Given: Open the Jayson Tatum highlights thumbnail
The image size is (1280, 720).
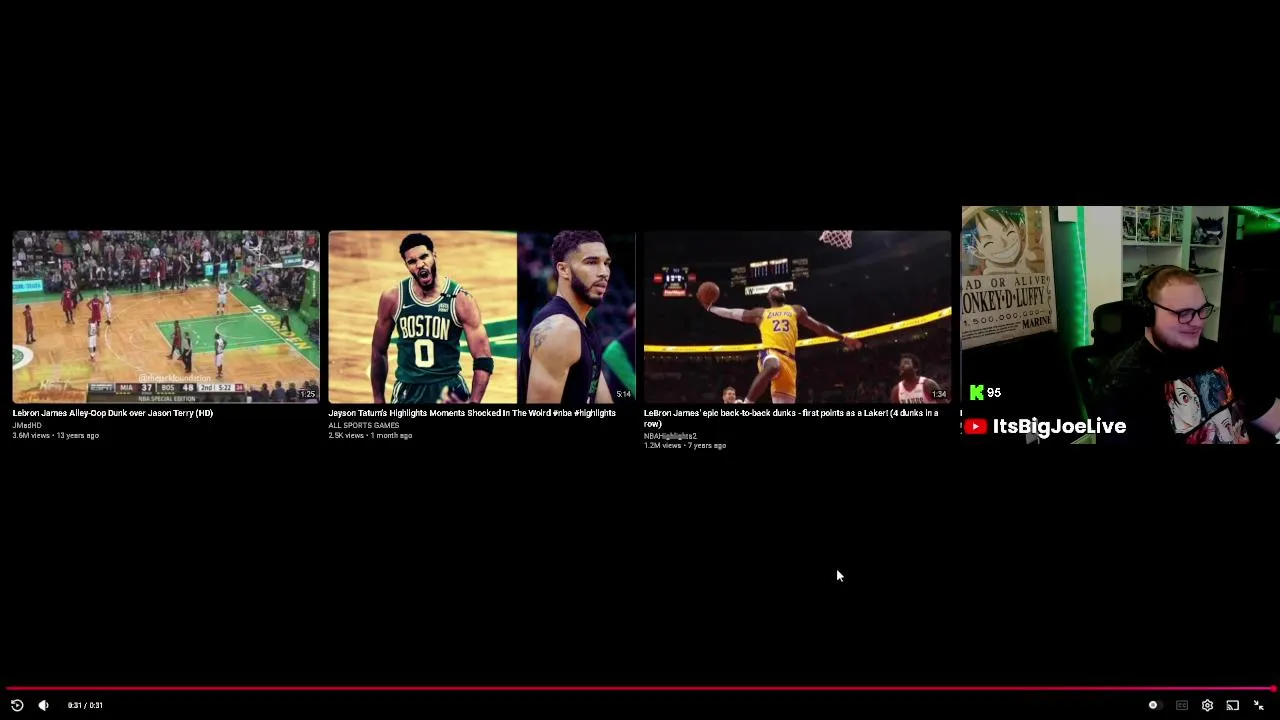Looking at the screenshot, I should [x=482, y=316].
